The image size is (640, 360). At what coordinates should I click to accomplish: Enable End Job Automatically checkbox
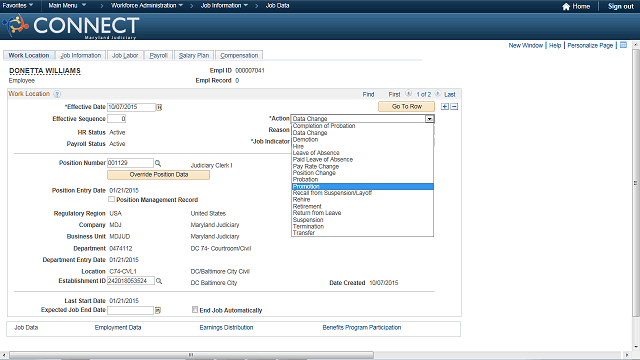195,310
